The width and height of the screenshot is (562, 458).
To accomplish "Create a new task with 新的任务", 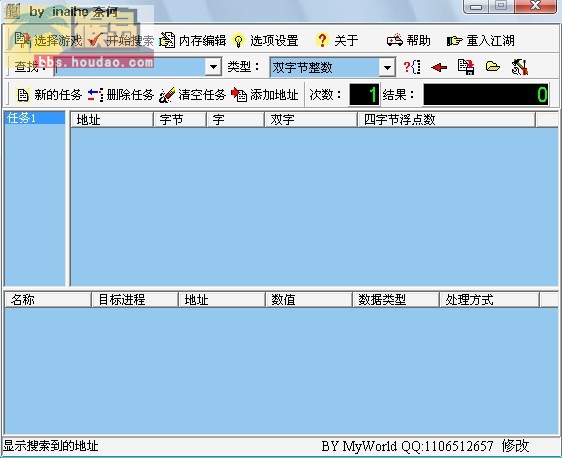I will click(48, 95).
